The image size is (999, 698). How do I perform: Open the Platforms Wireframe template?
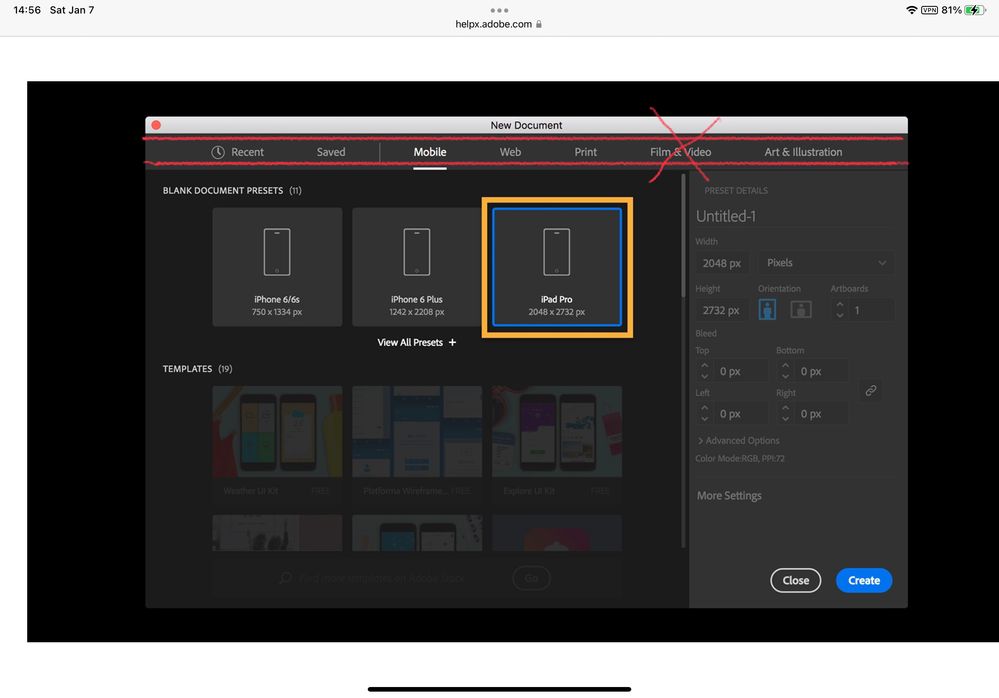tap(417, 443)
